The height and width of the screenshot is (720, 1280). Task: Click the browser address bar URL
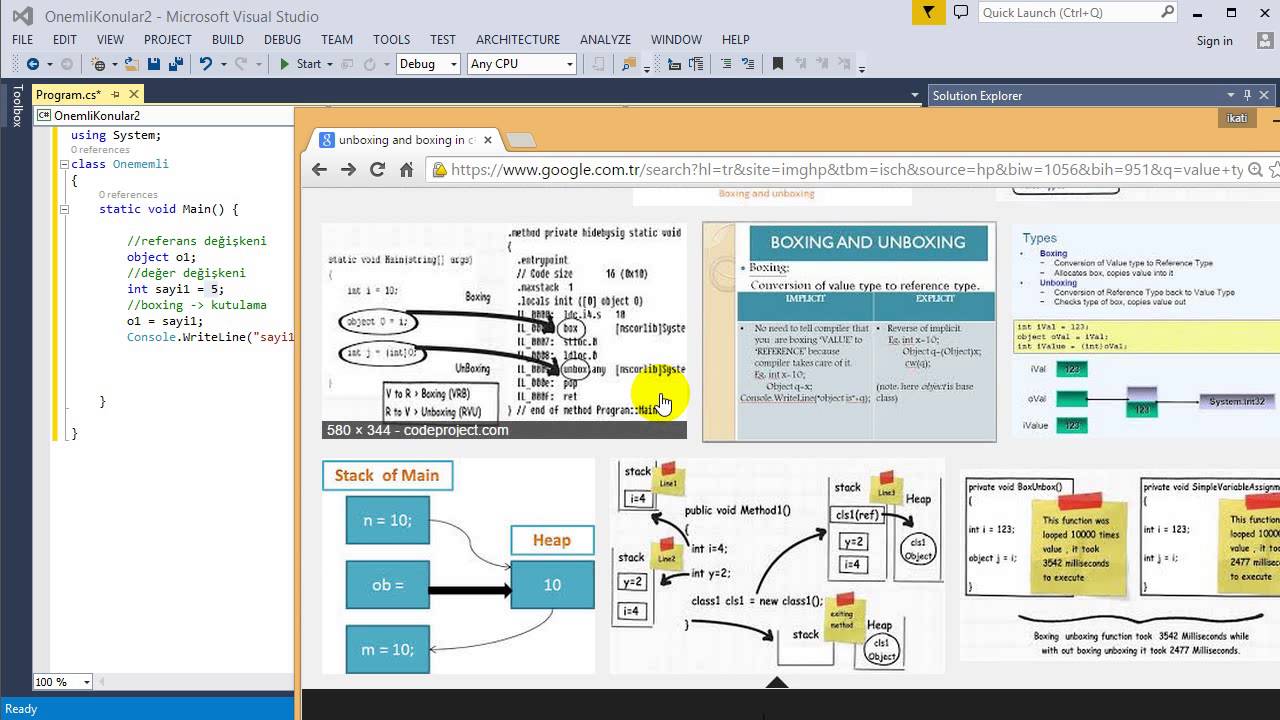[x=847, y=170]
